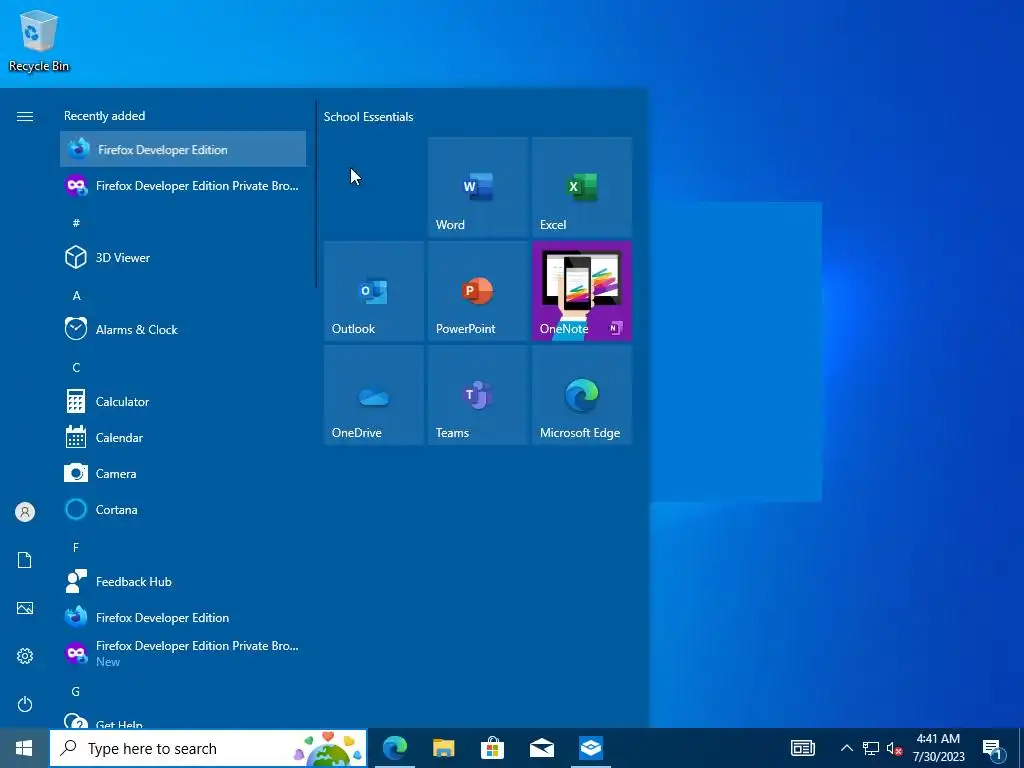This screenshot has width=1024, height=768.
Task: Open the network status tray icon
Action: pyautogui.click(x=871, y=748)
